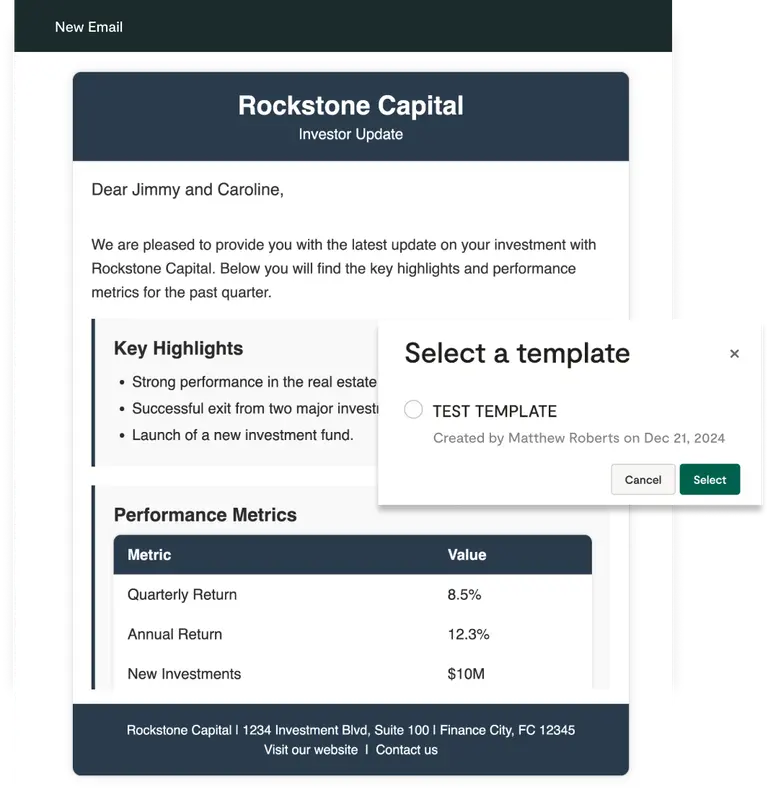This screenshot has width=768, height=789.
Task: Click the Launch of a new investment fund bullet
Action: [242, 435]
